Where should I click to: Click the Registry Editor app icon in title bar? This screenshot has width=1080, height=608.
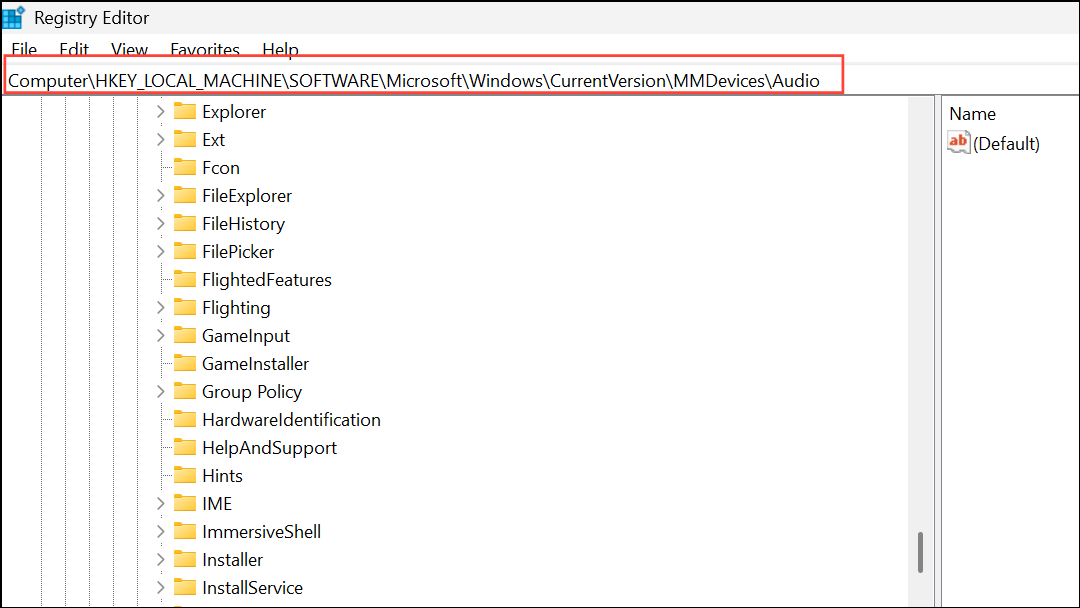point(14,17)
